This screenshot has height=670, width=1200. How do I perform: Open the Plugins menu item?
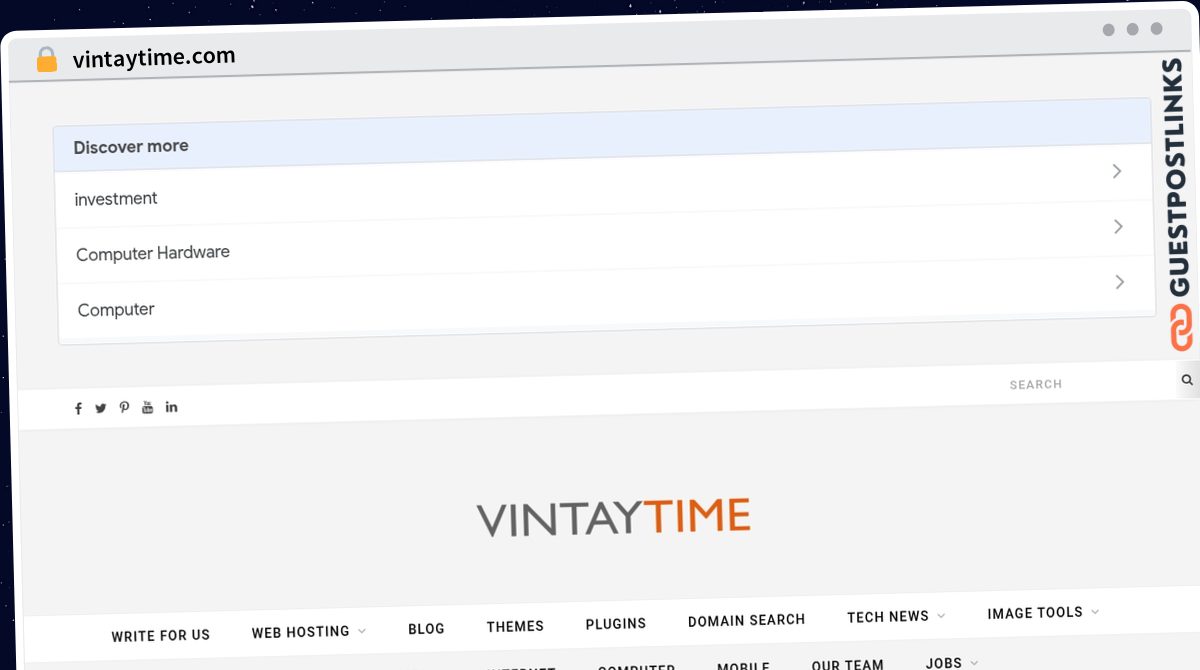point(616,623)
